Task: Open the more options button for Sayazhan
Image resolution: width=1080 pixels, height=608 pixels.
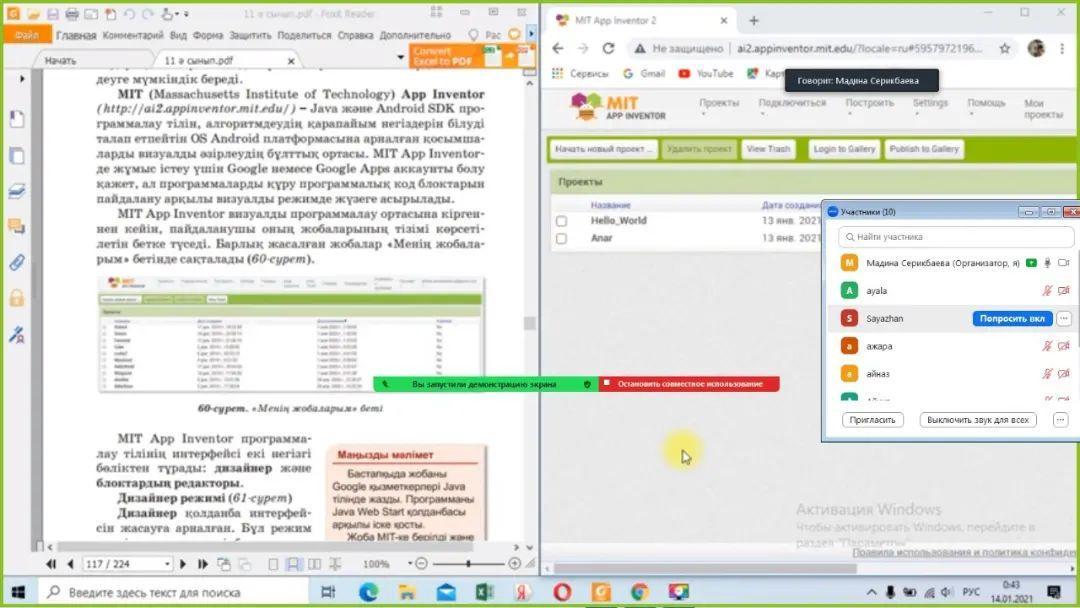Action: pos(1064,319)
